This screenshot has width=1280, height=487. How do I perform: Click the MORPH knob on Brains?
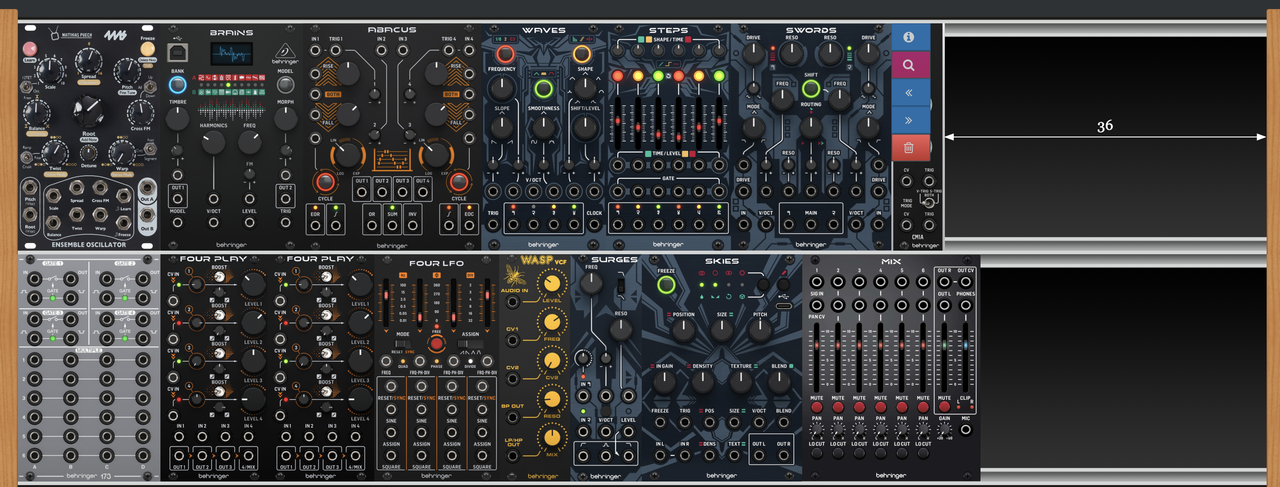(285, 120)
